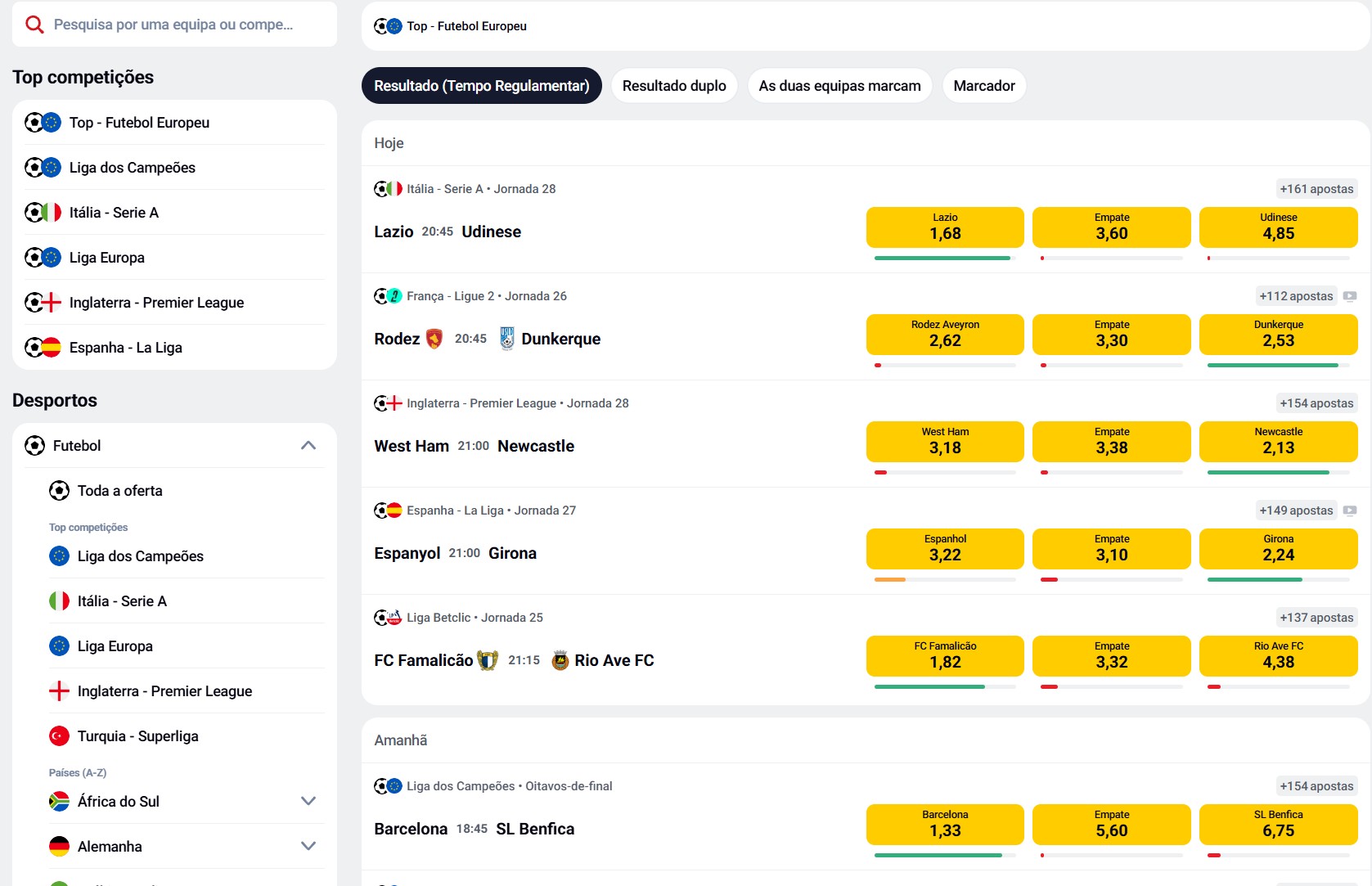Open the Marcador market tab
The width and height of the screenshot is (1372, 886).
pos(983,86)
